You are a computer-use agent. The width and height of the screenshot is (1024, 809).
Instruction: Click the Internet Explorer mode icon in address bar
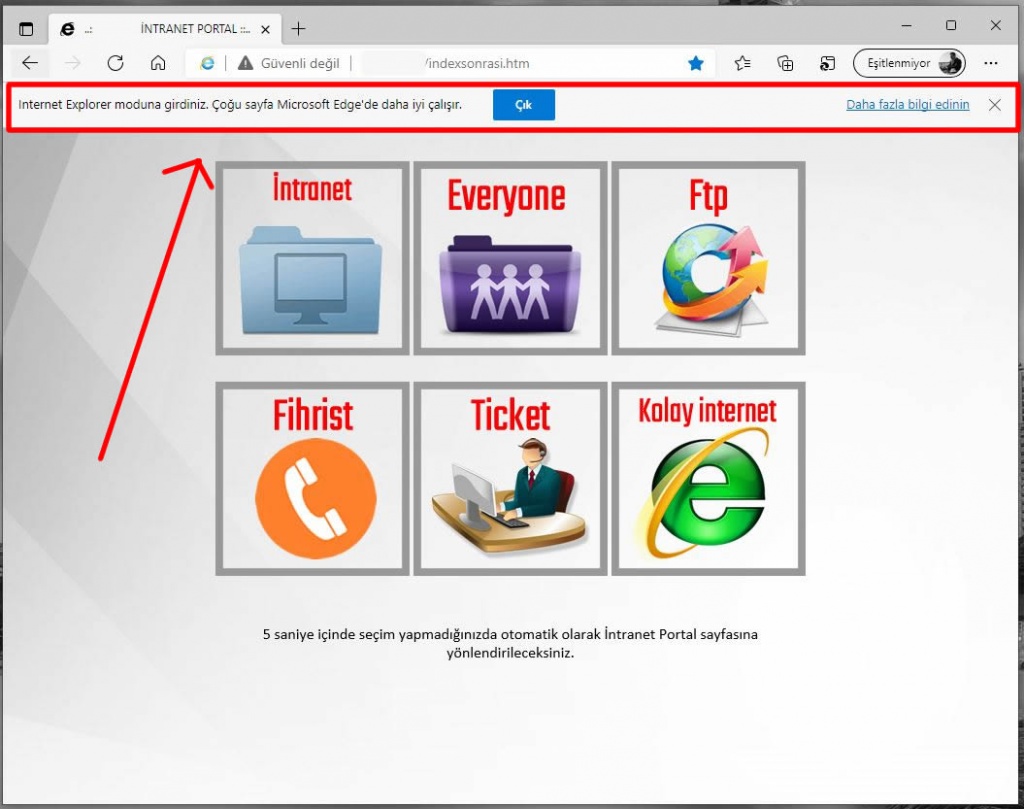click(207, 63)
